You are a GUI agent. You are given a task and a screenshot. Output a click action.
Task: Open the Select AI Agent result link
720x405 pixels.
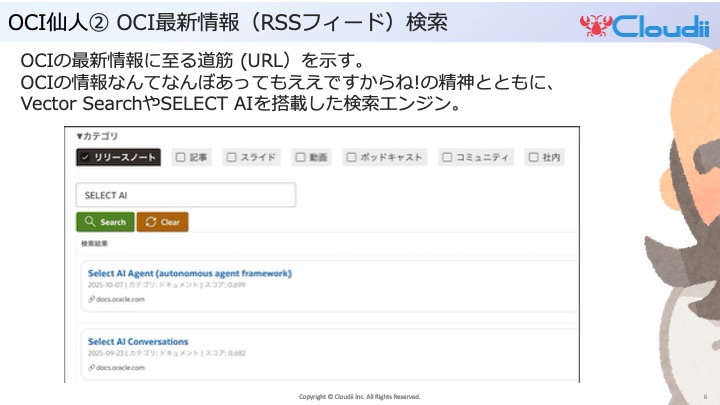[x=189, y=273]
